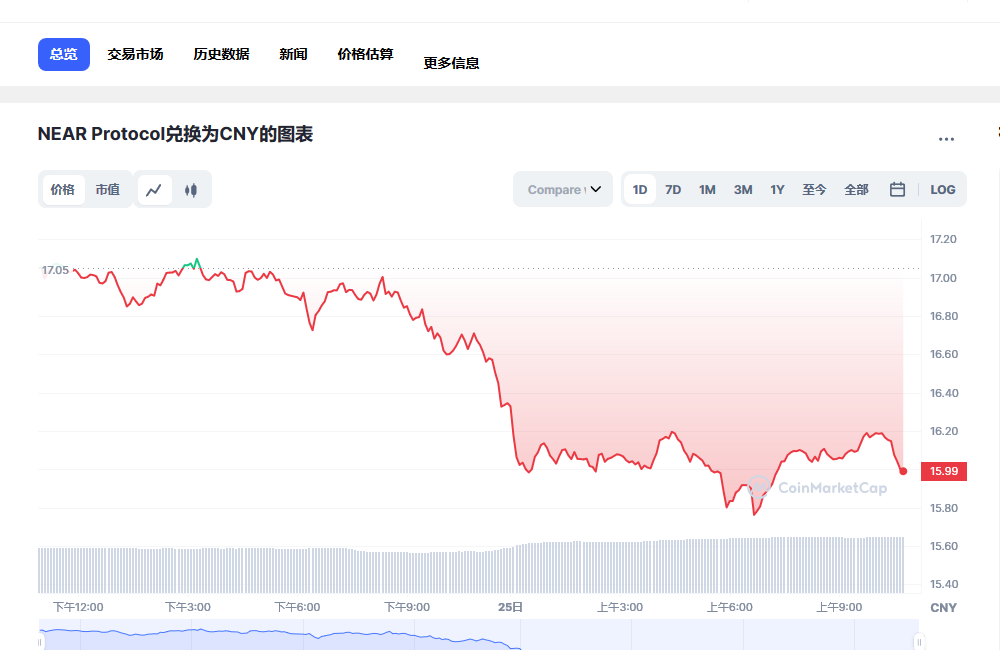Open the calendar date range picker

[x=897, y=189]
